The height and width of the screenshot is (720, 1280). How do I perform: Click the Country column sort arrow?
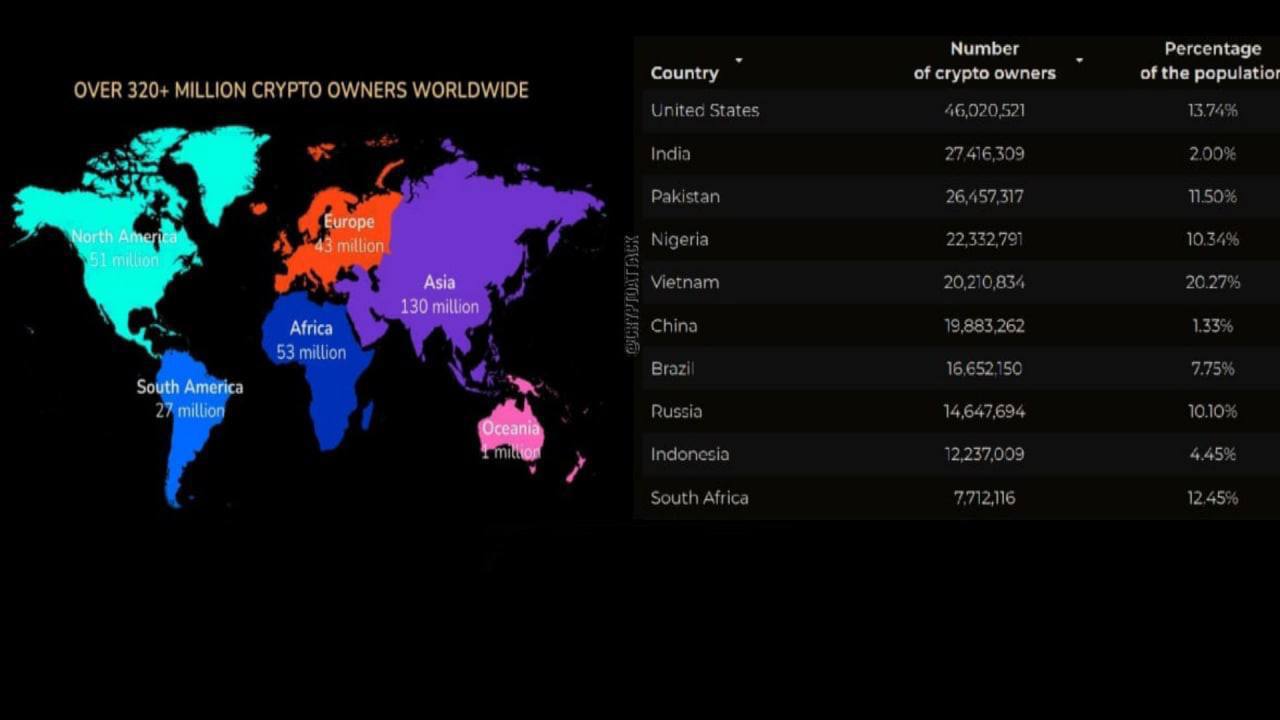(x=739, y=60)
